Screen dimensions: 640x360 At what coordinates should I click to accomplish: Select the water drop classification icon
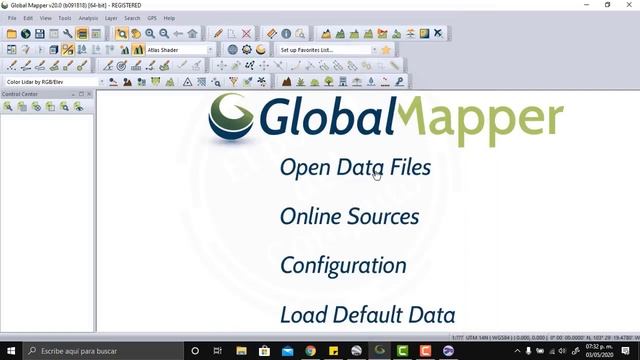(371, 82)
